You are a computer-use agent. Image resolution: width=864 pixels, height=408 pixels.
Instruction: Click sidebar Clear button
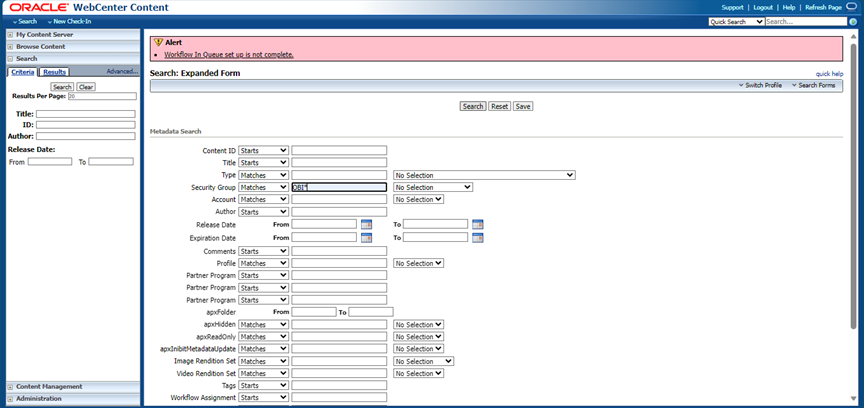[85, 87]
